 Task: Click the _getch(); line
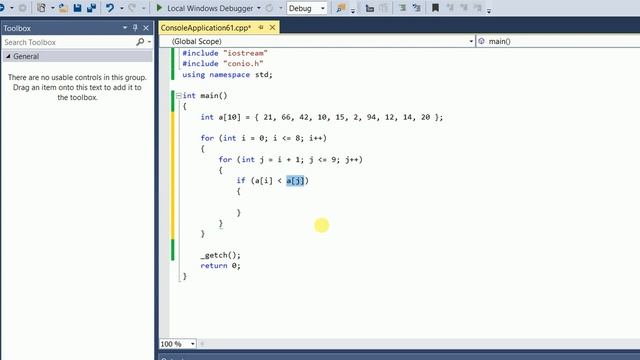pyautogui.click(x=220, y=255)
